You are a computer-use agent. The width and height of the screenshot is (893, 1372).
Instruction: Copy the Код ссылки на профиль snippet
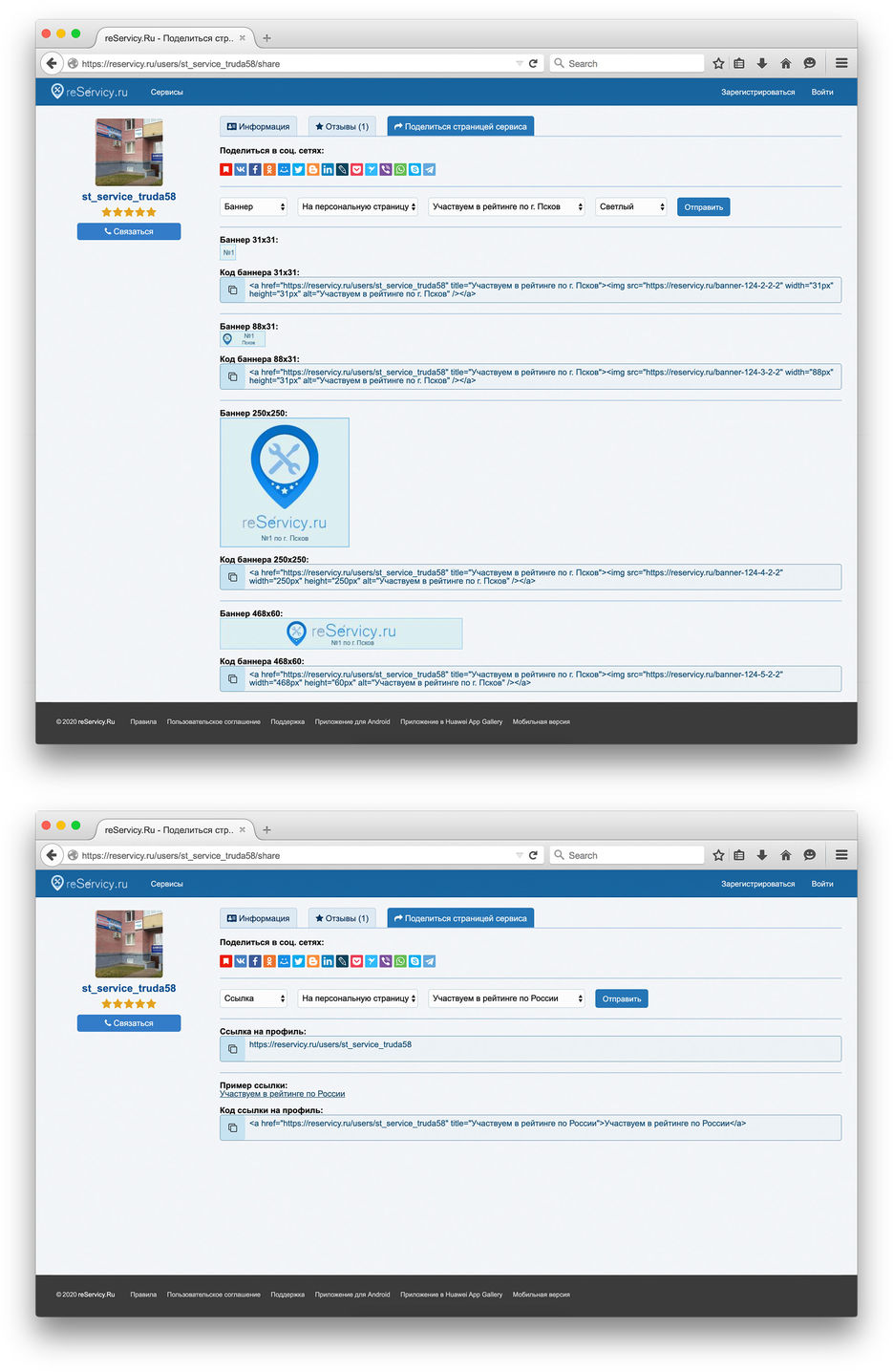(232, 1127)
